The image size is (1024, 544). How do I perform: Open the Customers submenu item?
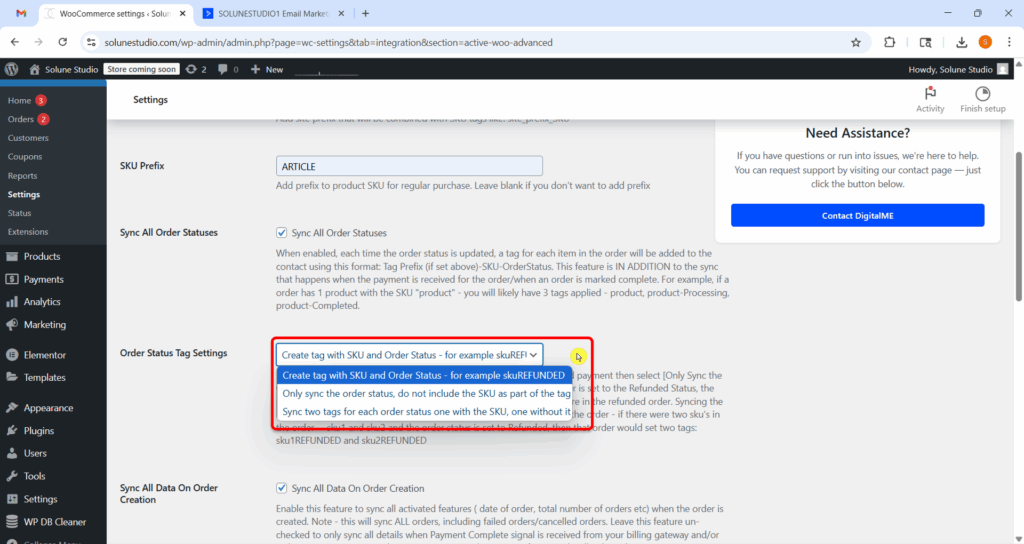28,138
